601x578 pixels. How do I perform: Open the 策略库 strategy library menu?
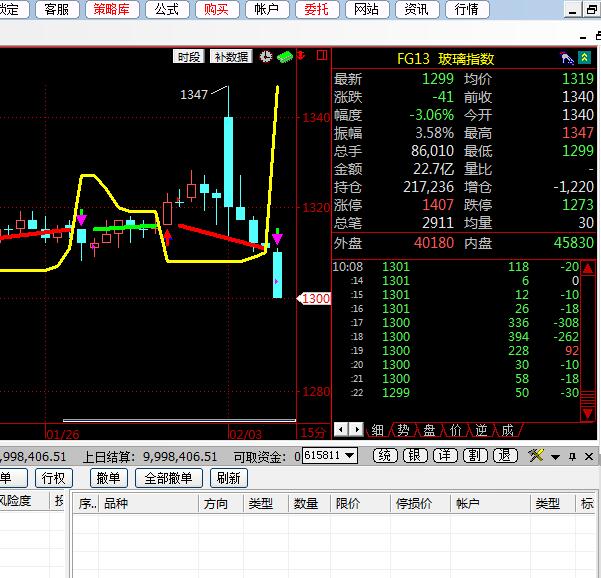click(x=112, y=9)
